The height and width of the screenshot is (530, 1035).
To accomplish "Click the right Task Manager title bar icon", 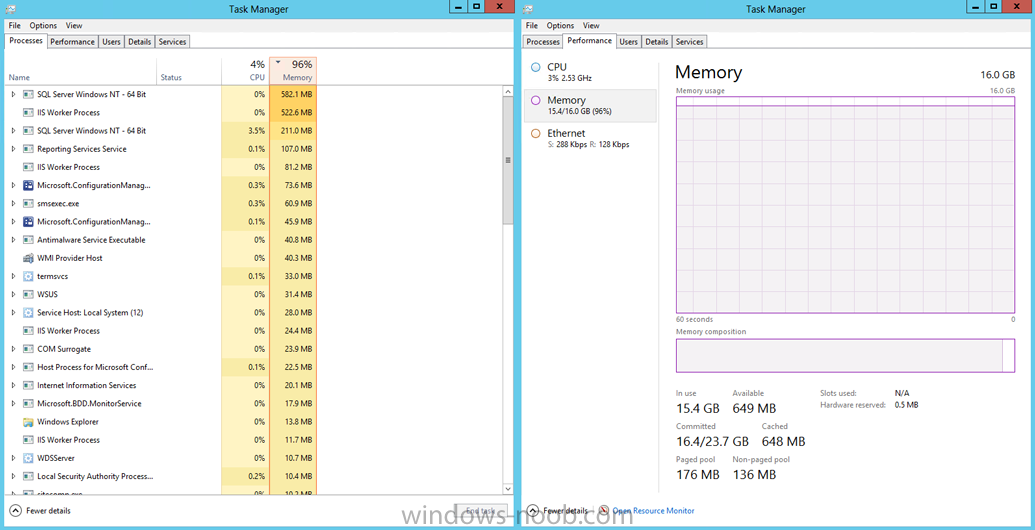I will pos(527,9).
